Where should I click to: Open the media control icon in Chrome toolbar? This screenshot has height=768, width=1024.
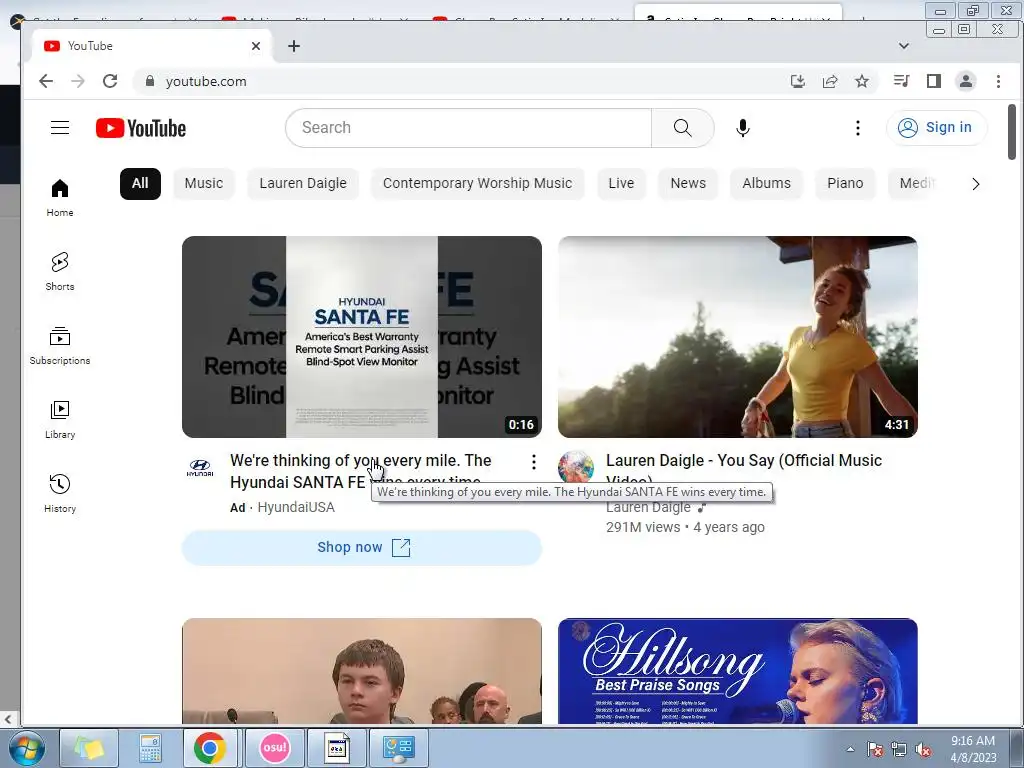[x=901, y=81]
